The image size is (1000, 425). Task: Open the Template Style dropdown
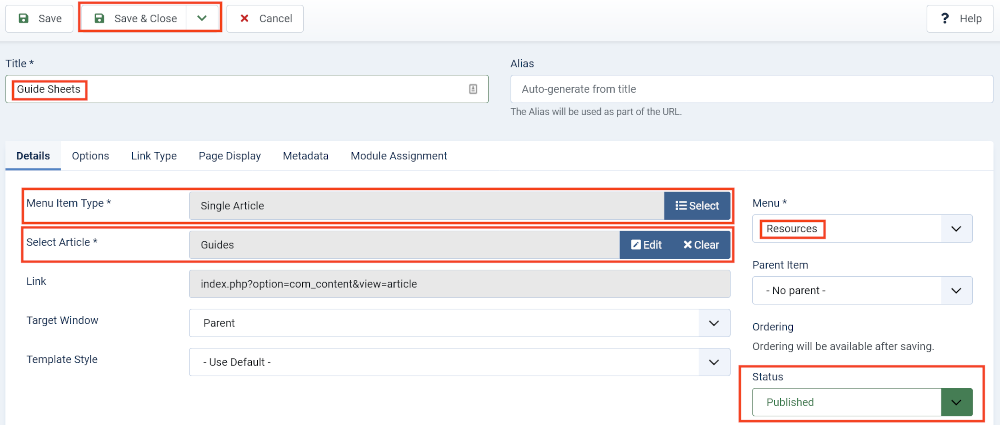pyautogui.click(x=460, y=362)
